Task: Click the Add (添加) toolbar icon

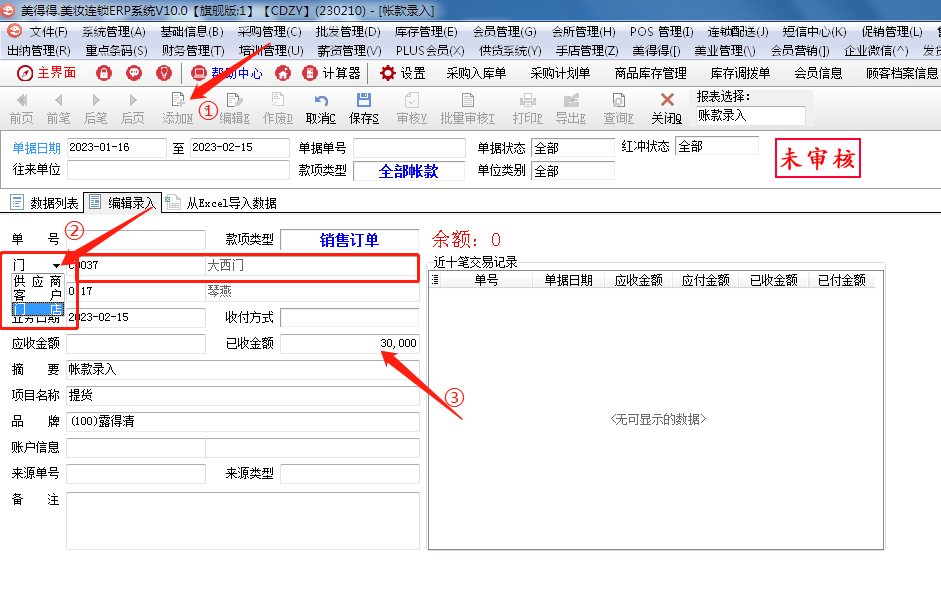Action: click(x=178, y=109)
